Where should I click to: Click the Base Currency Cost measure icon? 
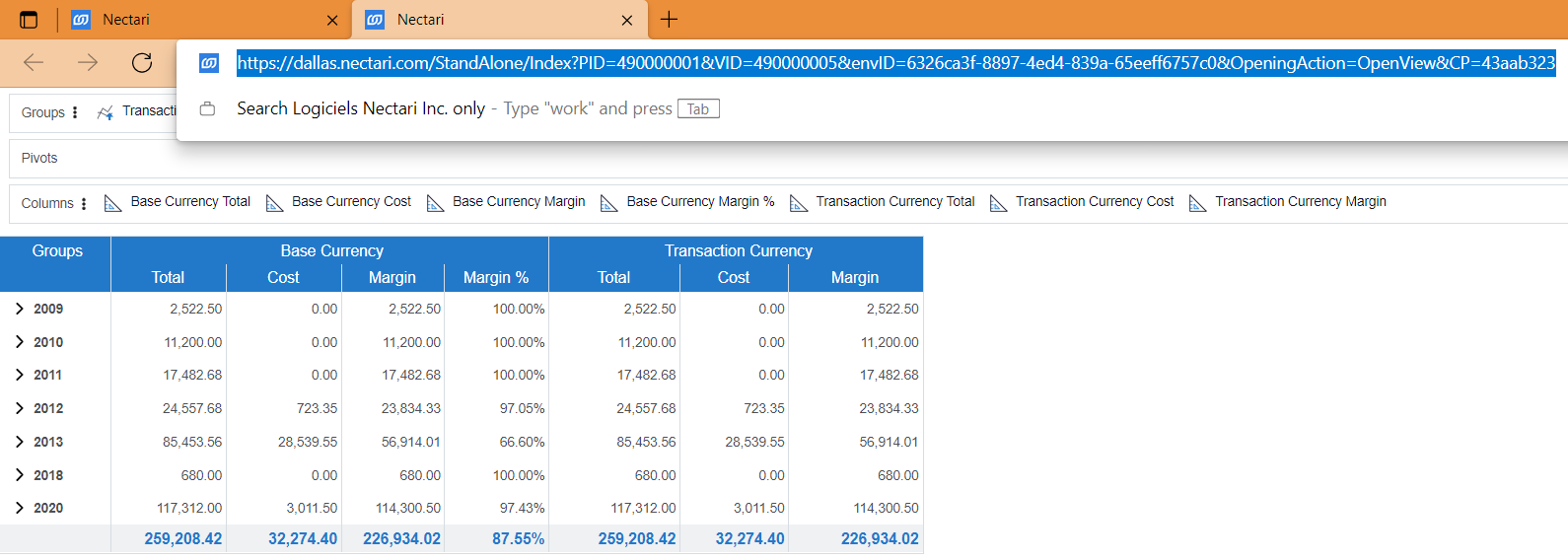point(274,203)
